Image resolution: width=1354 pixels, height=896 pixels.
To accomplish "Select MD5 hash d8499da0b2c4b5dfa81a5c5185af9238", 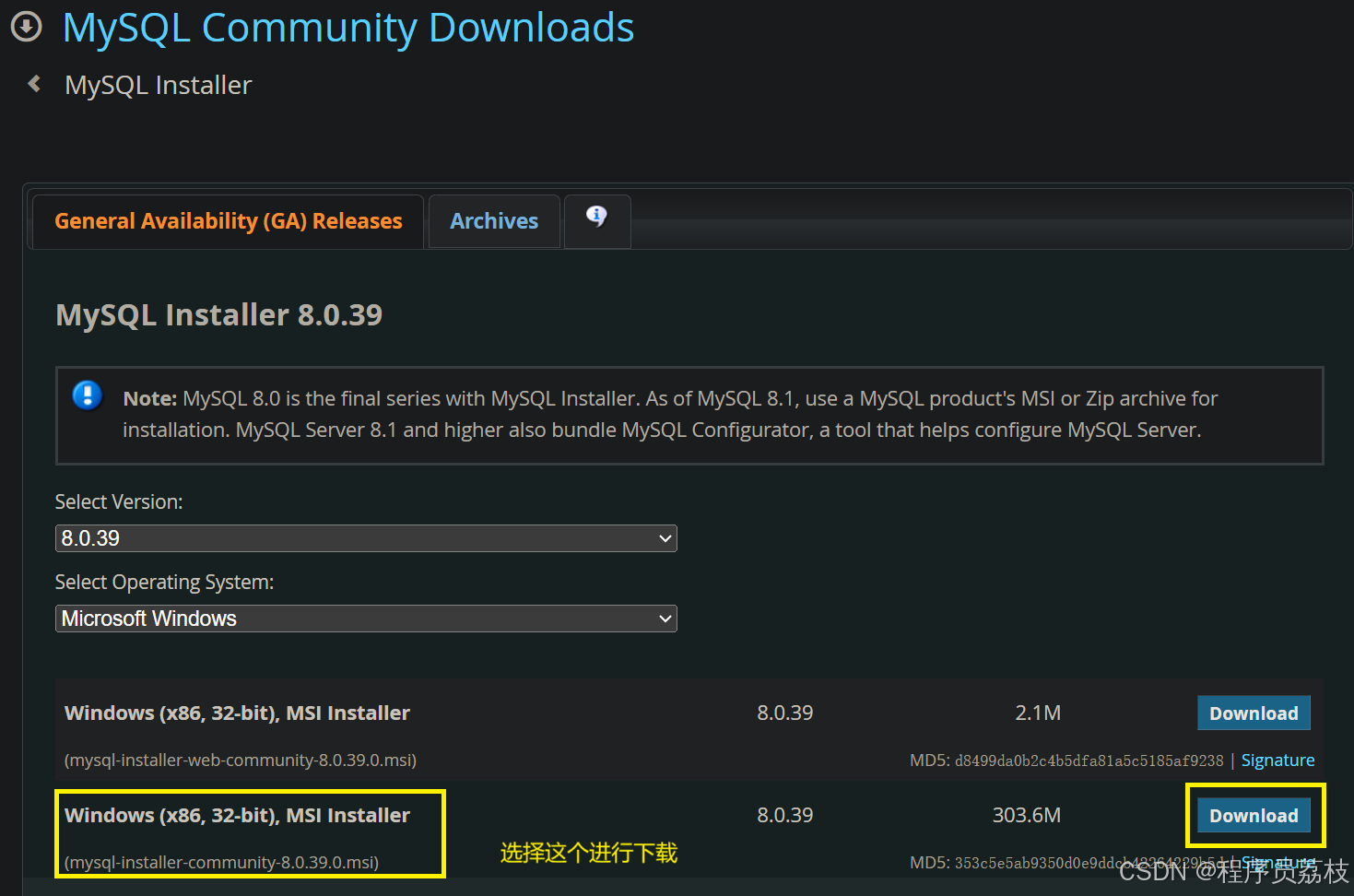I will coord(1089,760).
